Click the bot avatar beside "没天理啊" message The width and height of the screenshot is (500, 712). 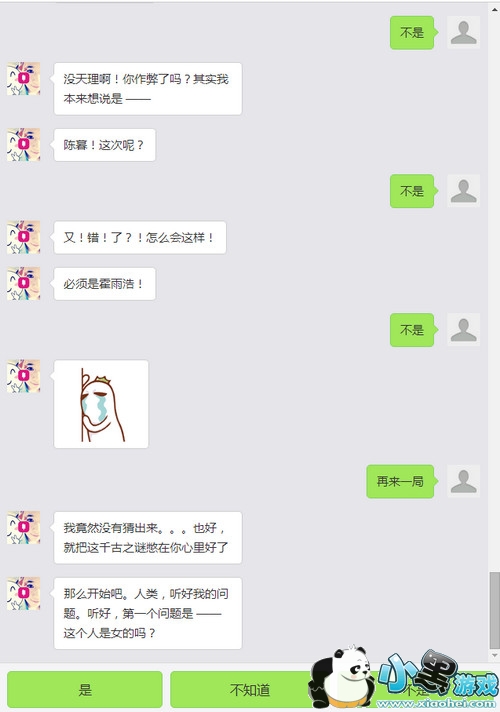pos(24,79)
